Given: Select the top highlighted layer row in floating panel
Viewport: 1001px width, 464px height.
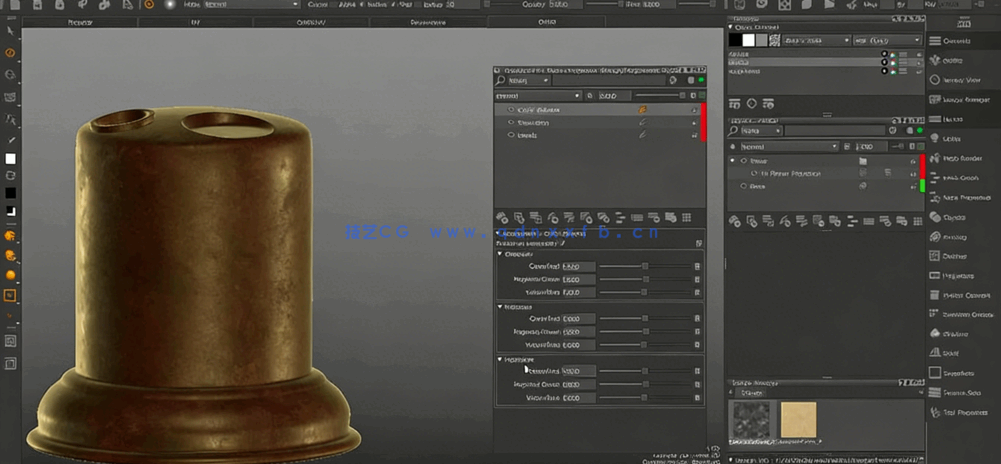Looking at the screenshot, I should 597,110.
